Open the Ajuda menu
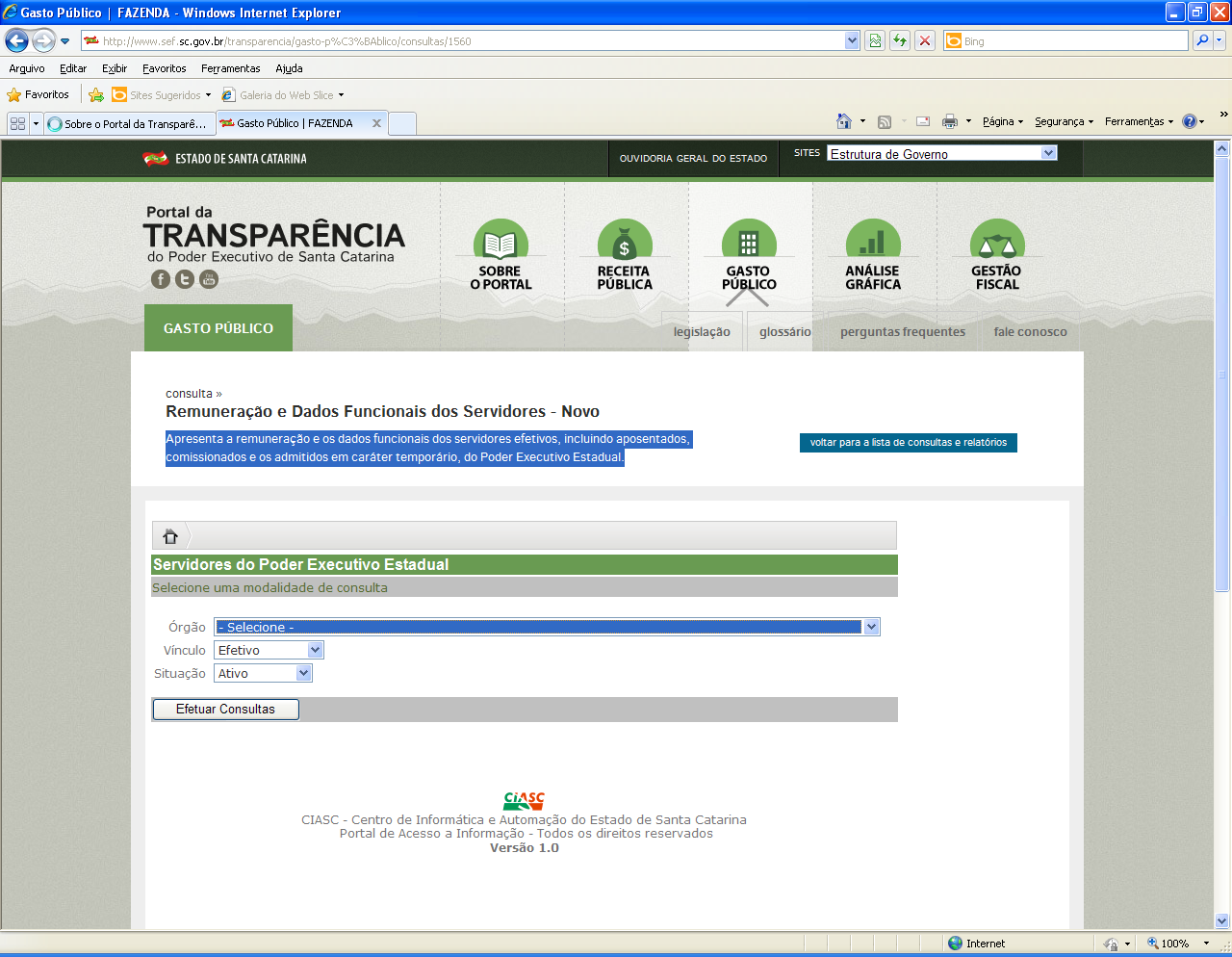Image resolution: width=1232 pixels, height=957 pixels. pyautogui.click(x=289, y=68)
